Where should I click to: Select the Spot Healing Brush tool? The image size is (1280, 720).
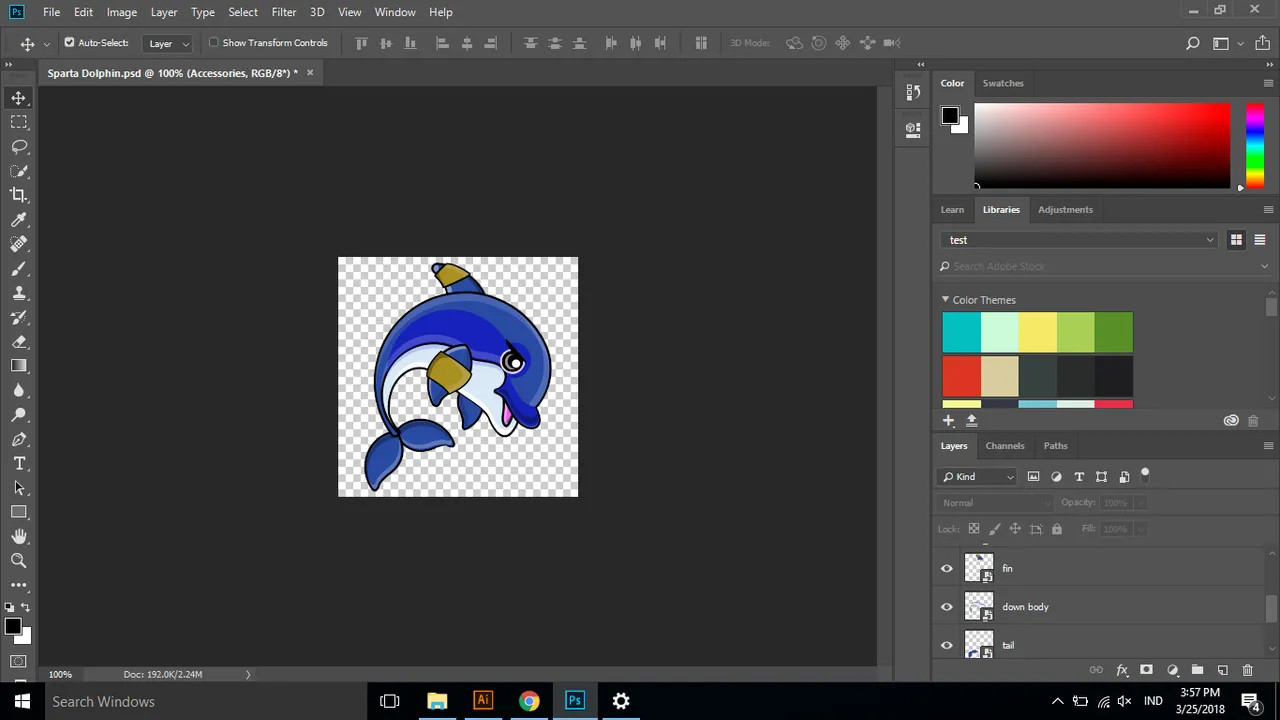(19, 244)
